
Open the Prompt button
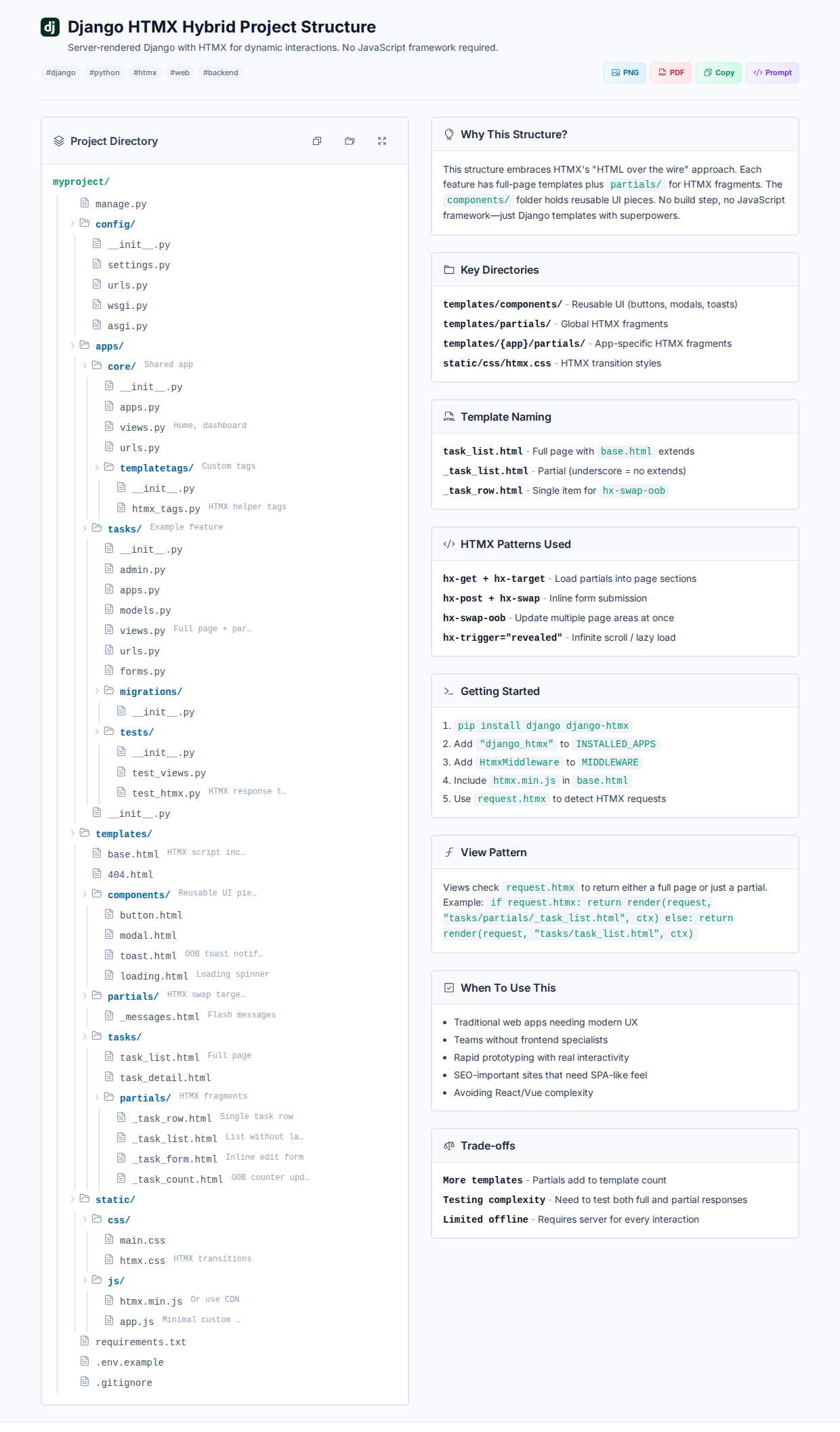pyautogui.click(x=772, y=72)
